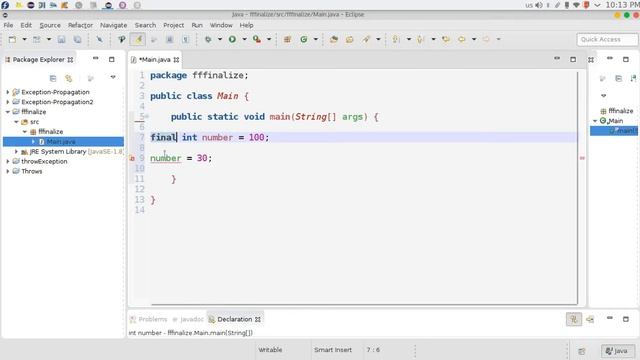The image size is (640, 360).
Task: Click the Forward navigation arrow icon
Action: [x=486, y=39]
